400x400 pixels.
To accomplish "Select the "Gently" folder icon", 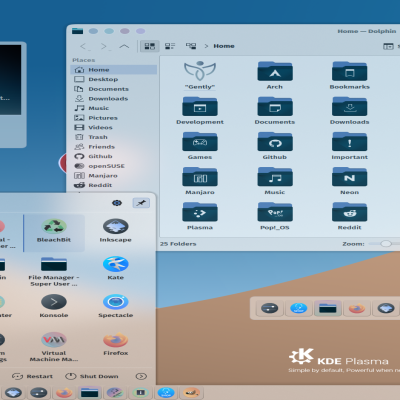I will point(200,71).
